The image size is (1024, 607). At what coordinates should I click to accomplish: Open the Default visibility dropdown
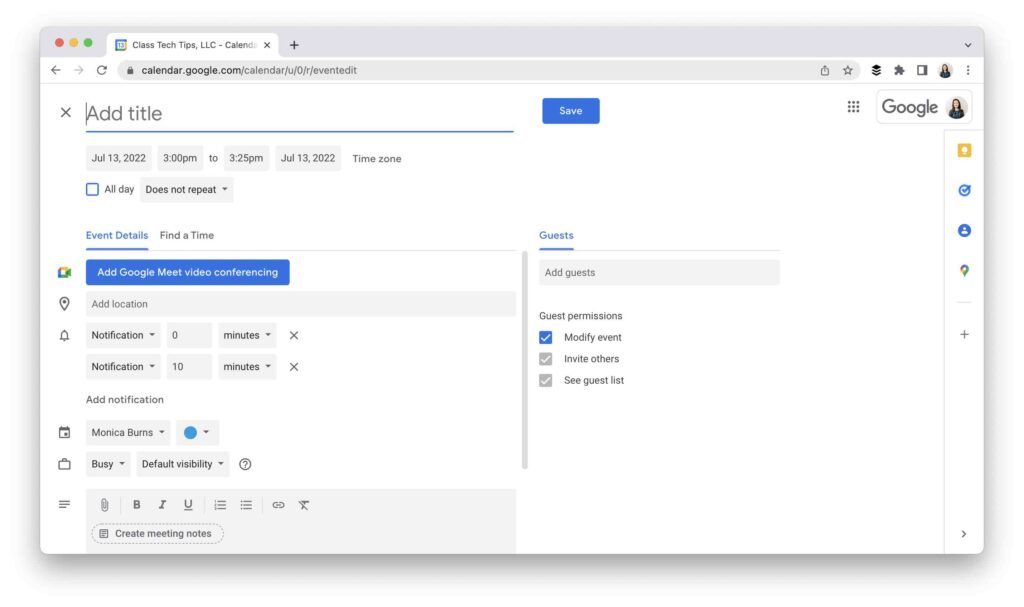pos(181,463)
